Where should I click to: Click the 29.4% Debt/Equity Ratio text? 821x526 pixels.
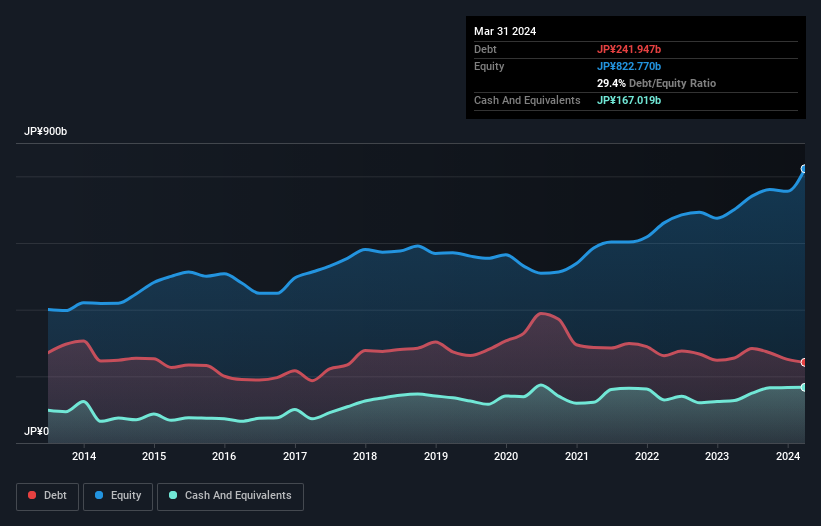click(656, 83)
